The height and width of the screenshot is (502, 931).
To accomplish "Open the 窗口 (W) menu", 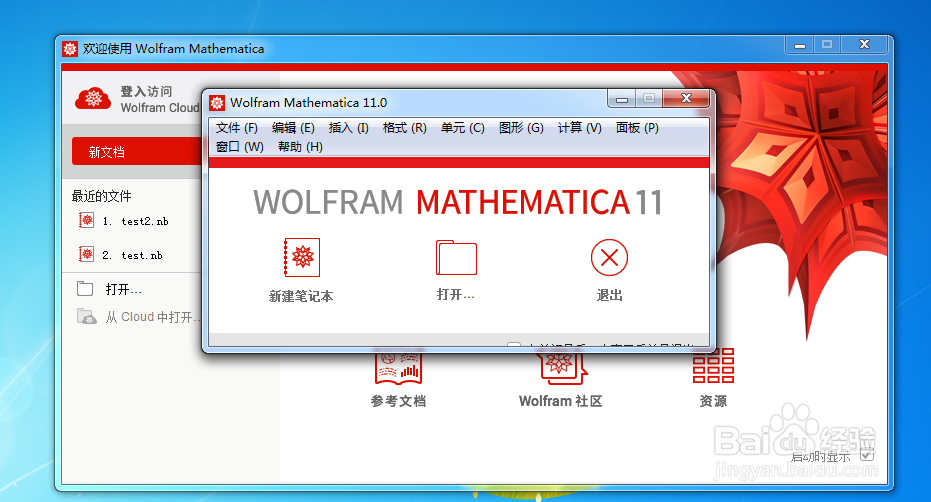I will pos(239,147).
